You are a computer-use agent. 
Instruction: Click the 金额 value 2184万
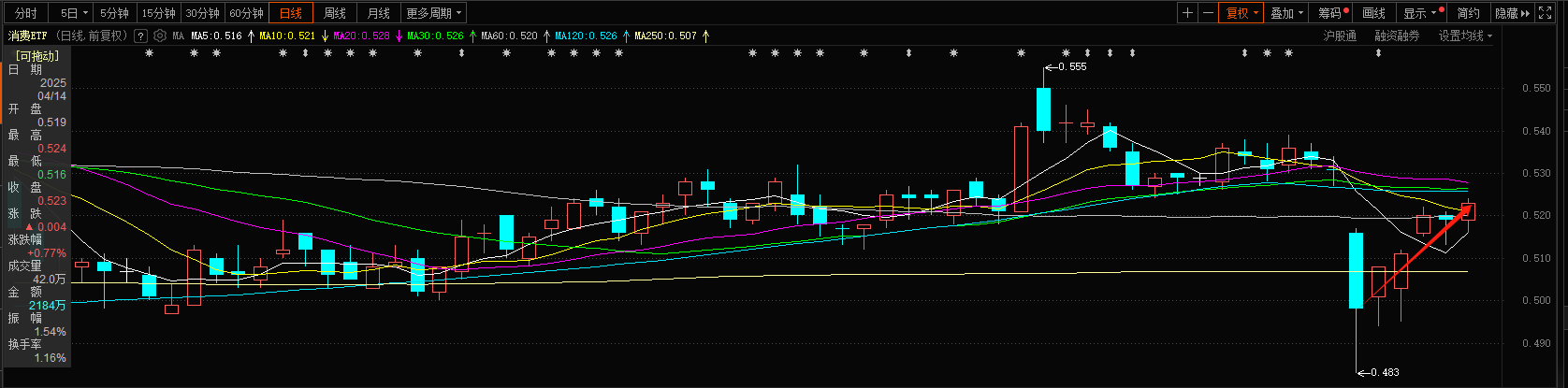click(48, 306)
